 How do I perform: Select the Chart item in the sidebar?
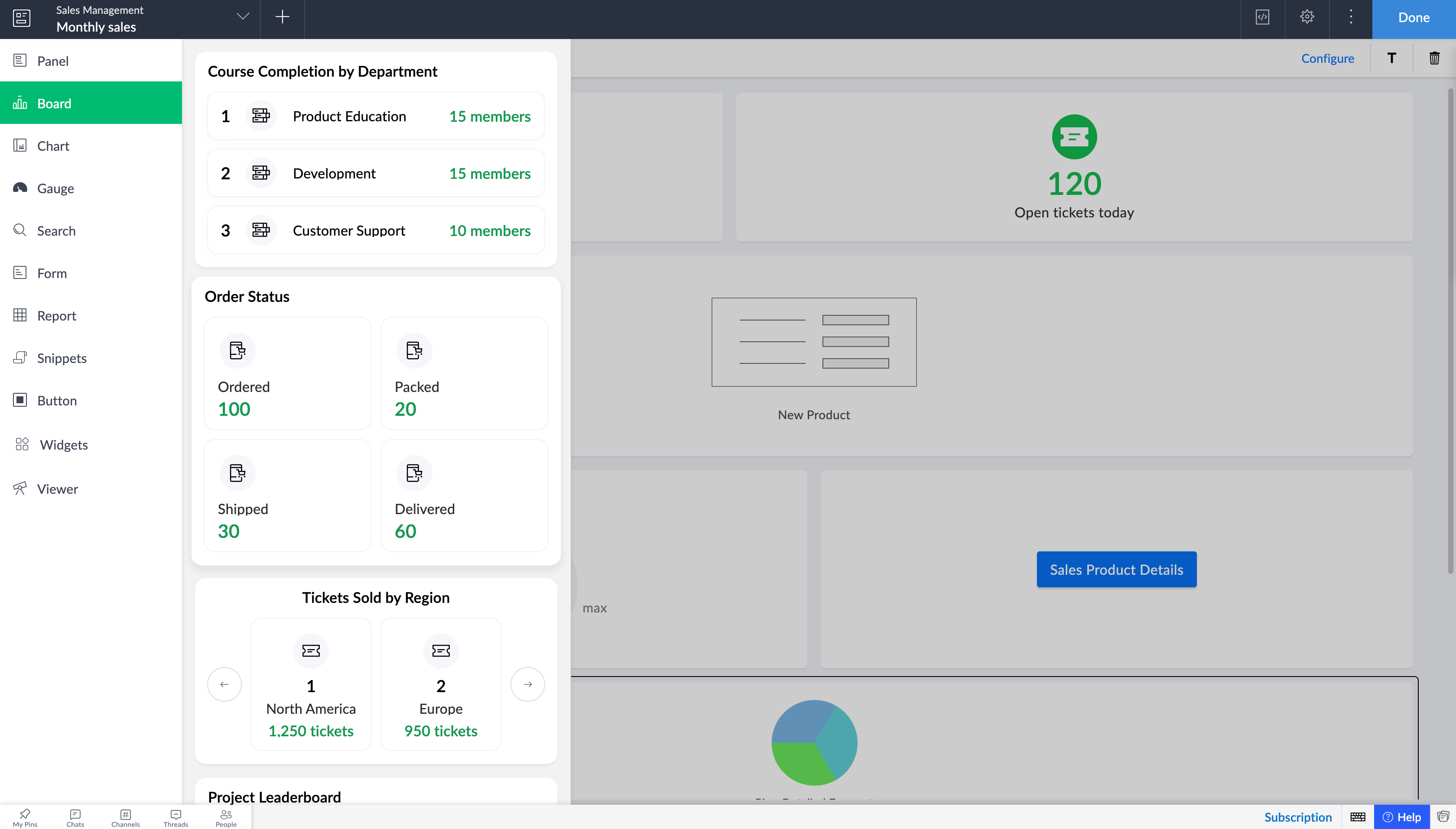53,146
